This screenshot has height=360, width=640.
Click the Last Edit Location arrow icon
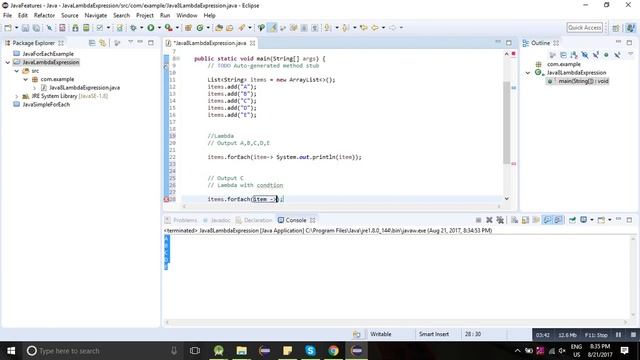363,28
